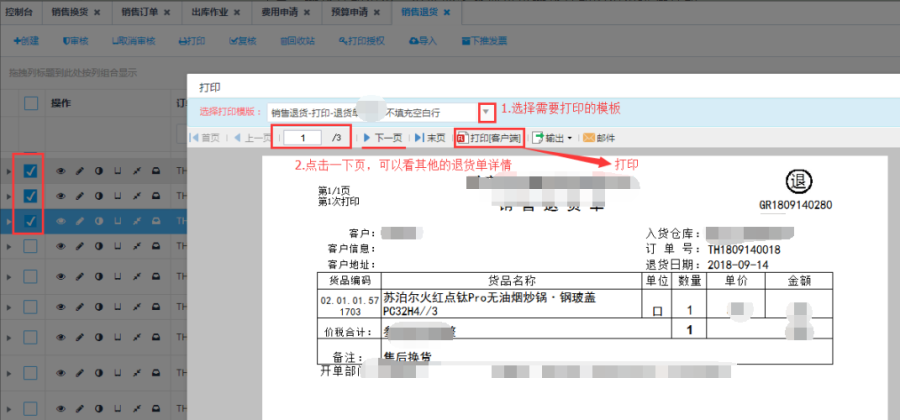Click the pencil edit icon in first row
Screen dimensions: 900x420
point(79,171)
